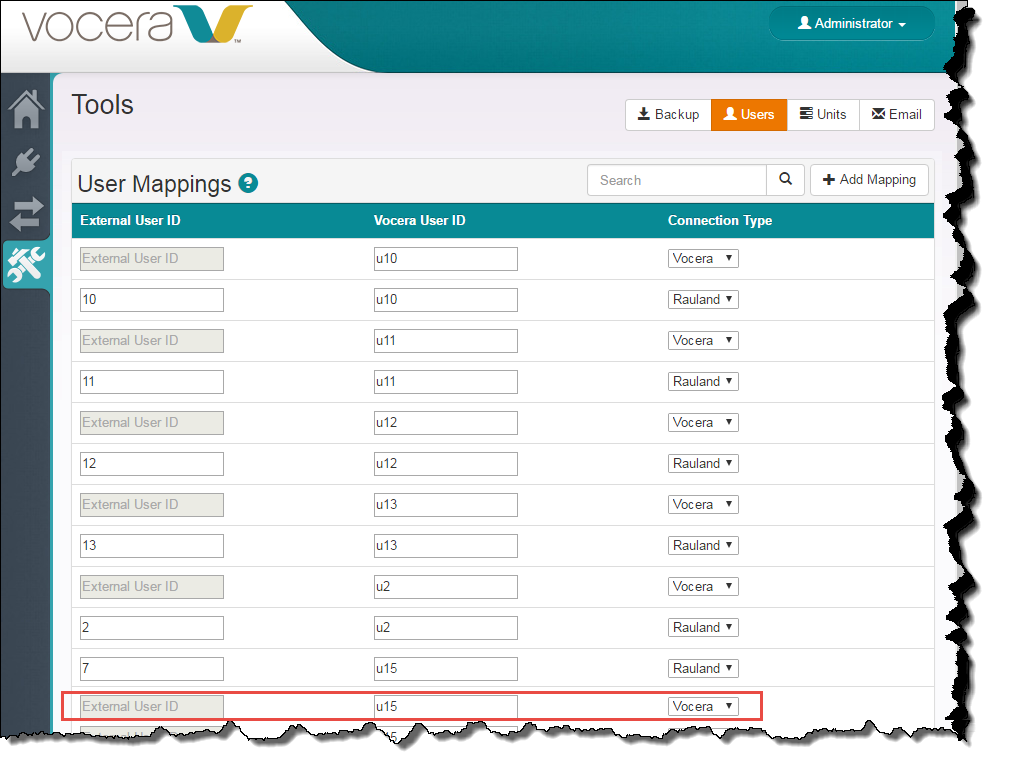
Task: Open the Vocera connection dropdown in the first u10 row
Action: [703, 258]
